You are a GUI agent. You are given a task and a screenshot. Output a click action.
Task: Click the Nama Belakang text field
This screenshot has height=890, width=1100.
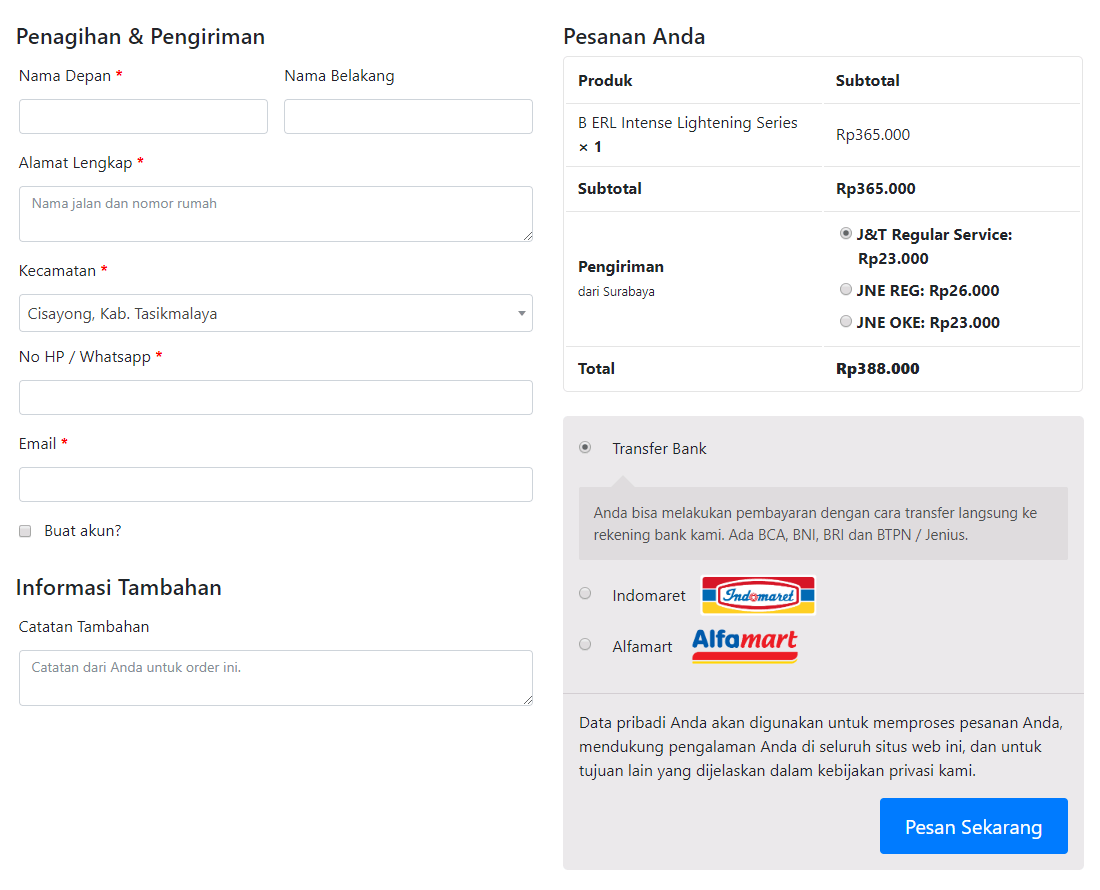point(408,116)
